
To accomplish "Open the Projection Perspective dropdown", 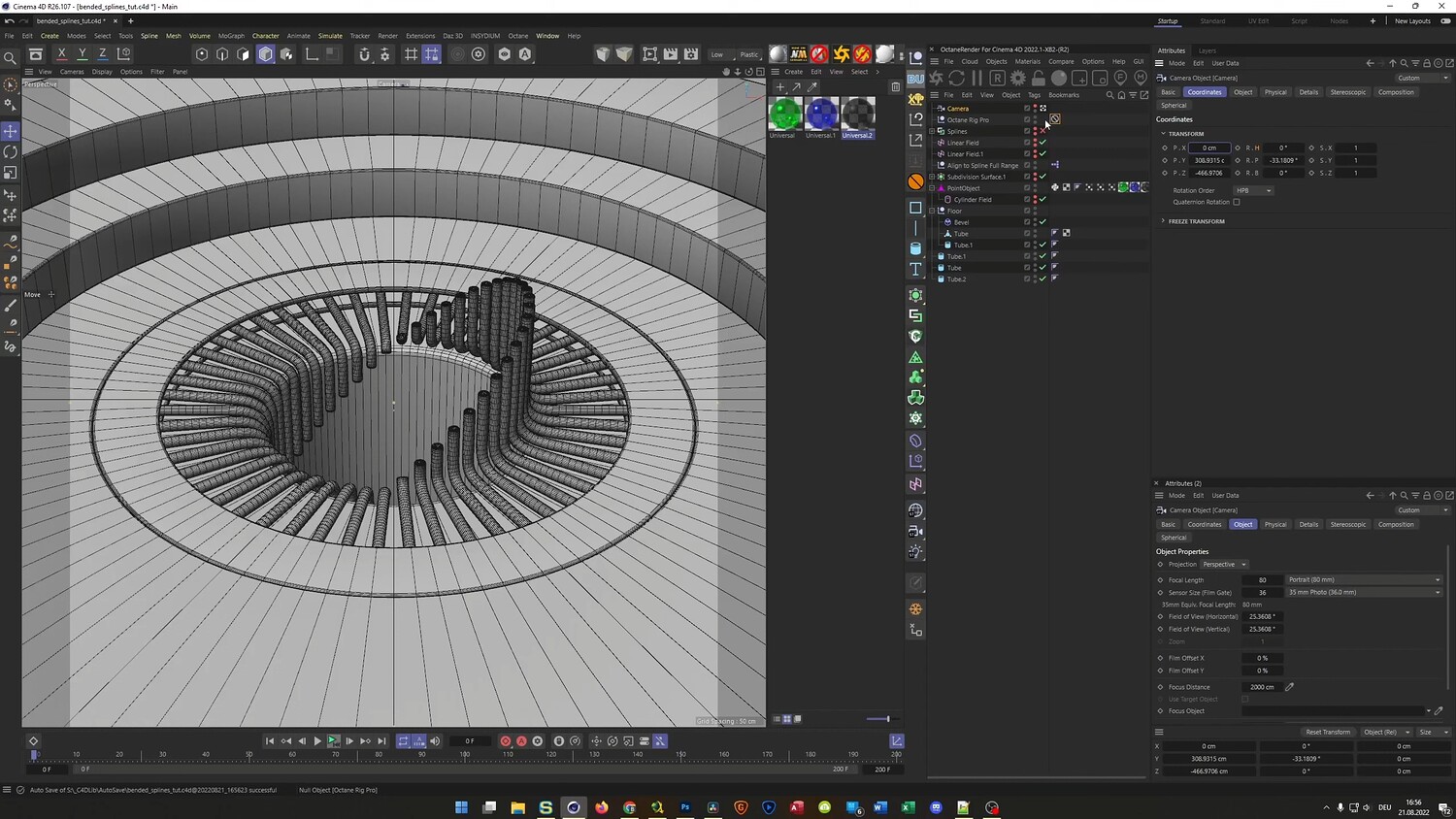I will [x=1224, y=564].
